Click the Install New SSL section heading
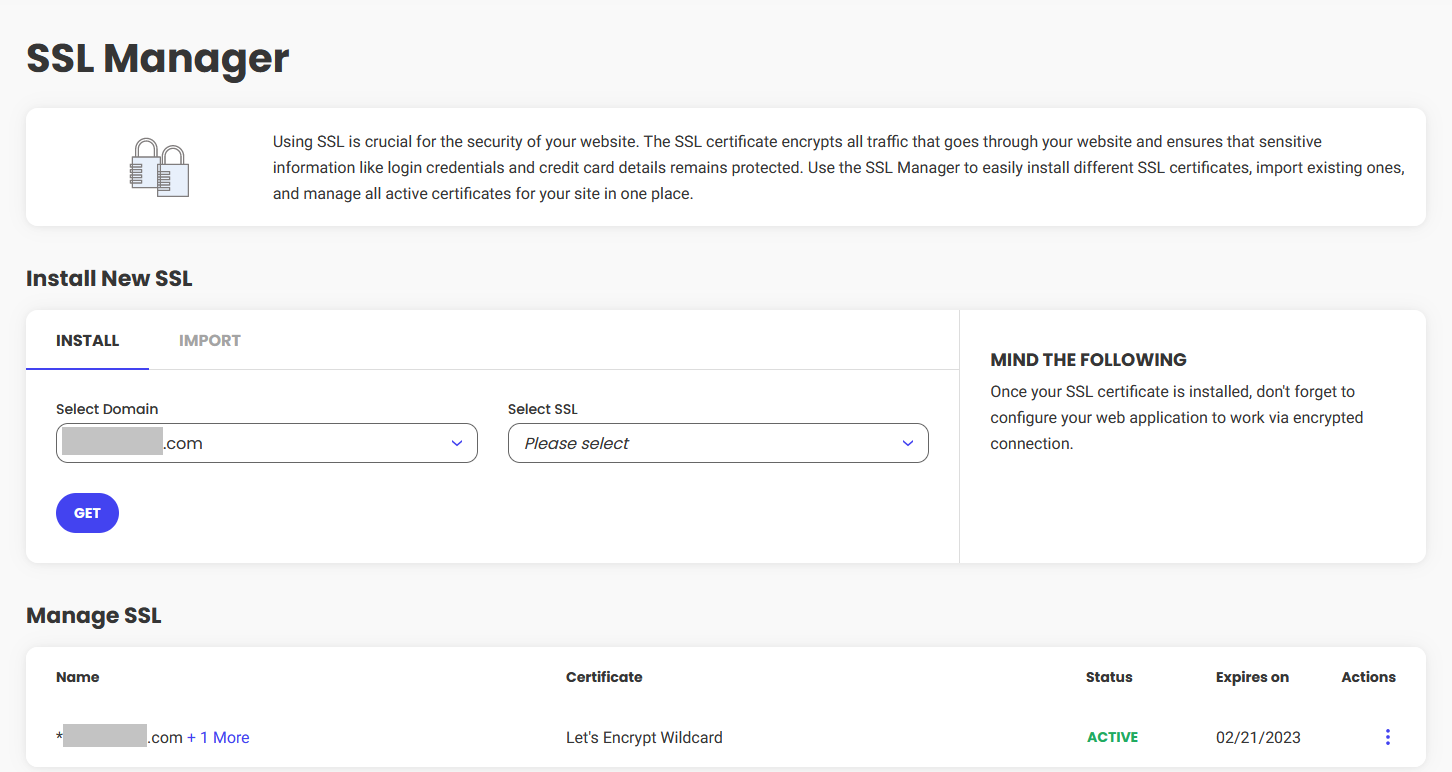Image resolution: width=1452 pixels, height=772 pixels. point(109,278)
